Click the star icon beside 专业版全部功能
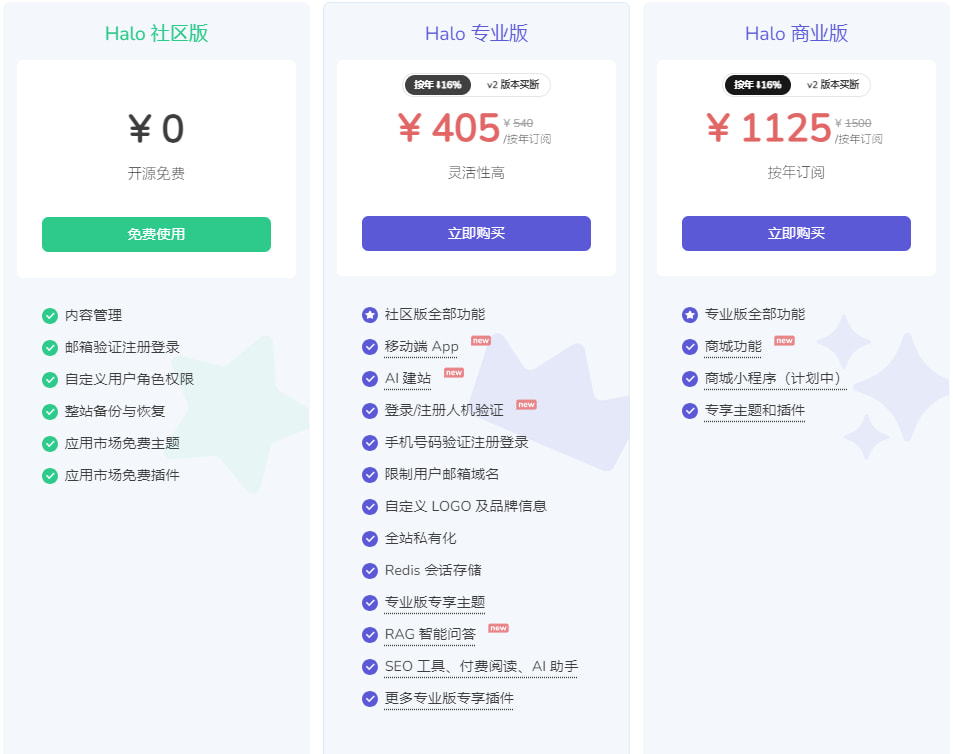 click(689, 314)
